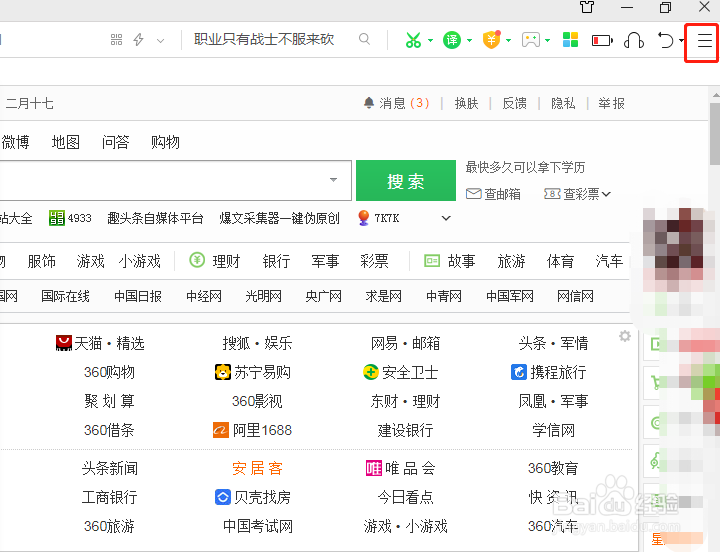Click the QR code icon in address bar
This screenshot has width=720, height=552.
click(x=117, y=40)
